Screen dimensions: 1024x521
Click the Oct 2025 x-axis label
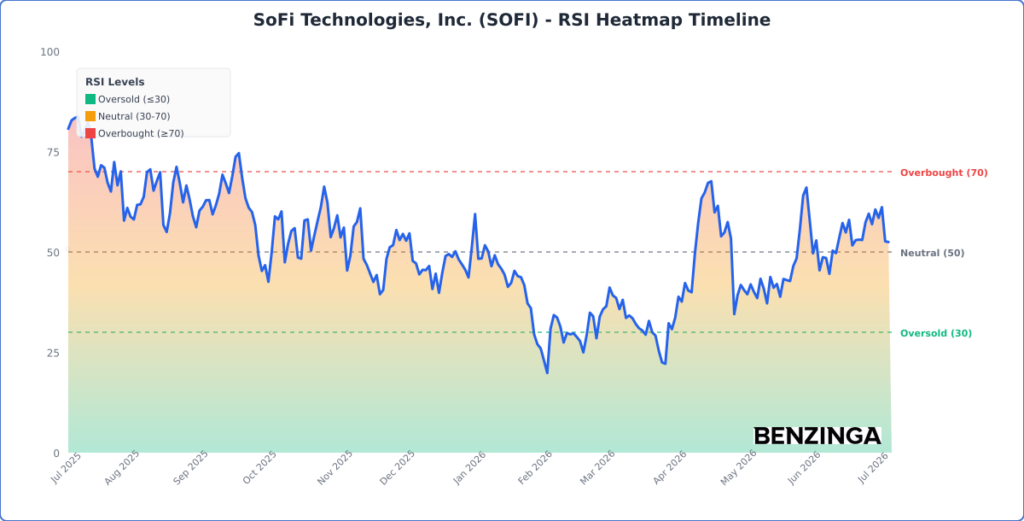click(261, 466)
